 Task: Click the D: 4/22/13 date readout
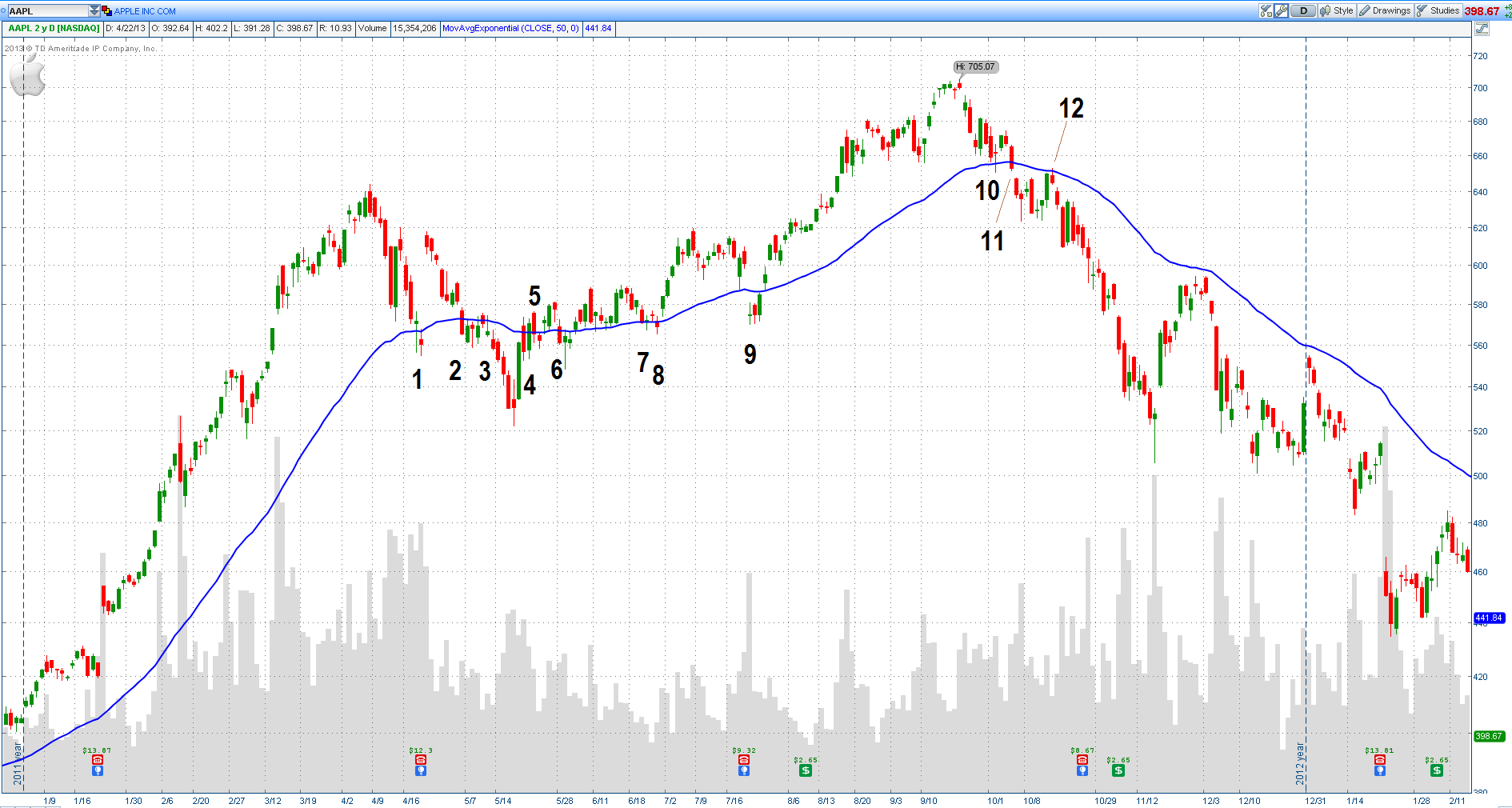(126, 28)
